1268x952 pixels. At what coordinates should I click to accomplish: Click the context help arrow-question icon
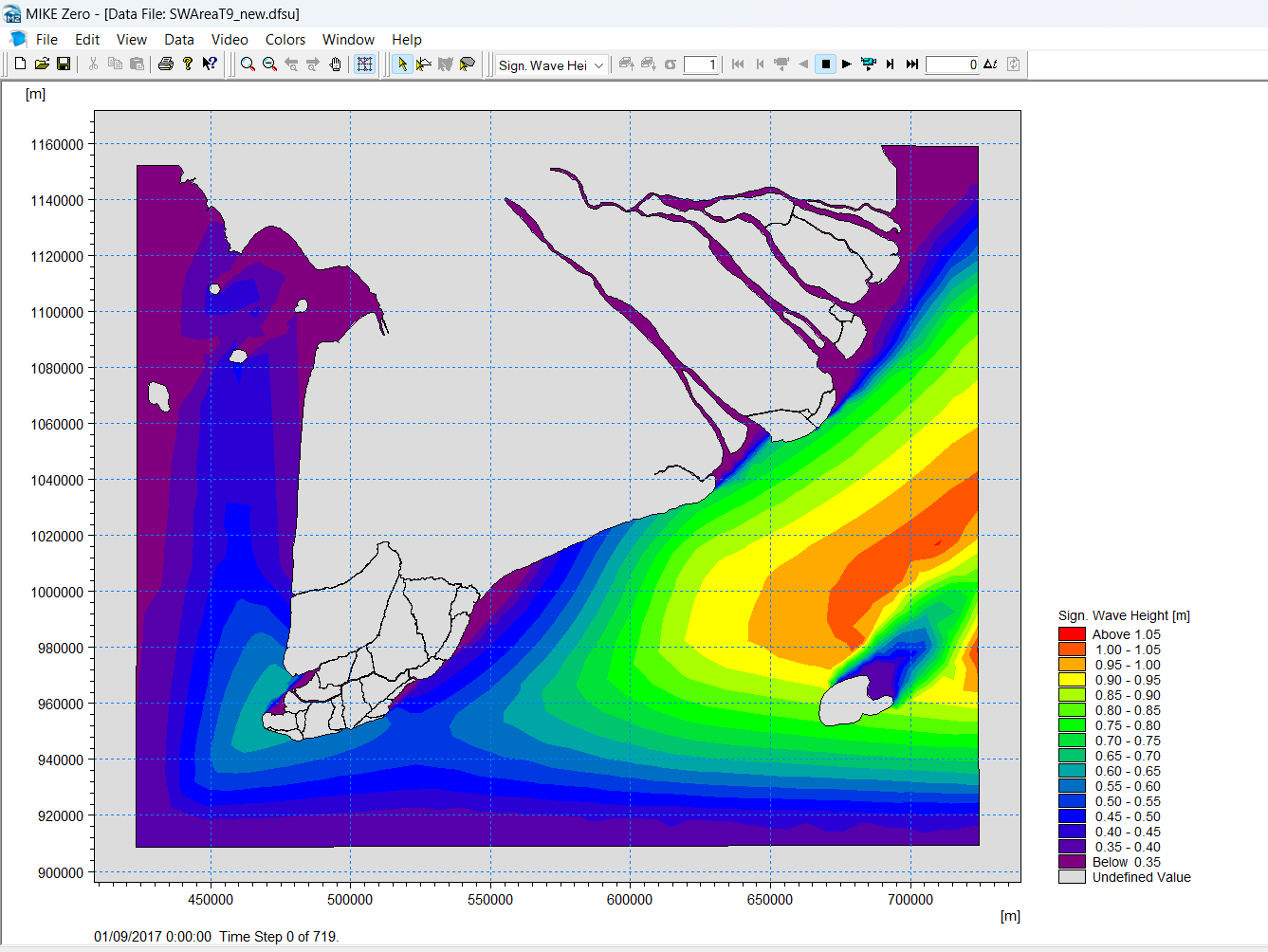pyautogui.click(x=210, y=64)
